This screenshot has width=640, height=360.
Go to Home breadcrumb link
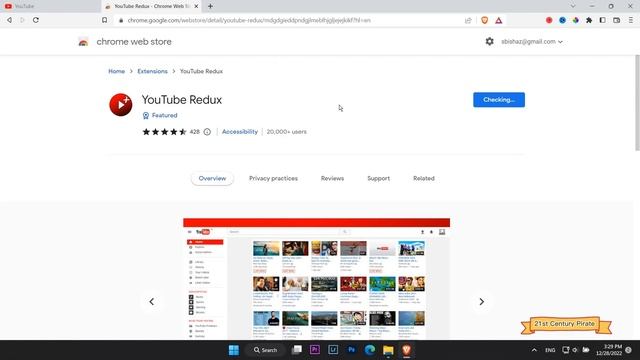point(116,71)
